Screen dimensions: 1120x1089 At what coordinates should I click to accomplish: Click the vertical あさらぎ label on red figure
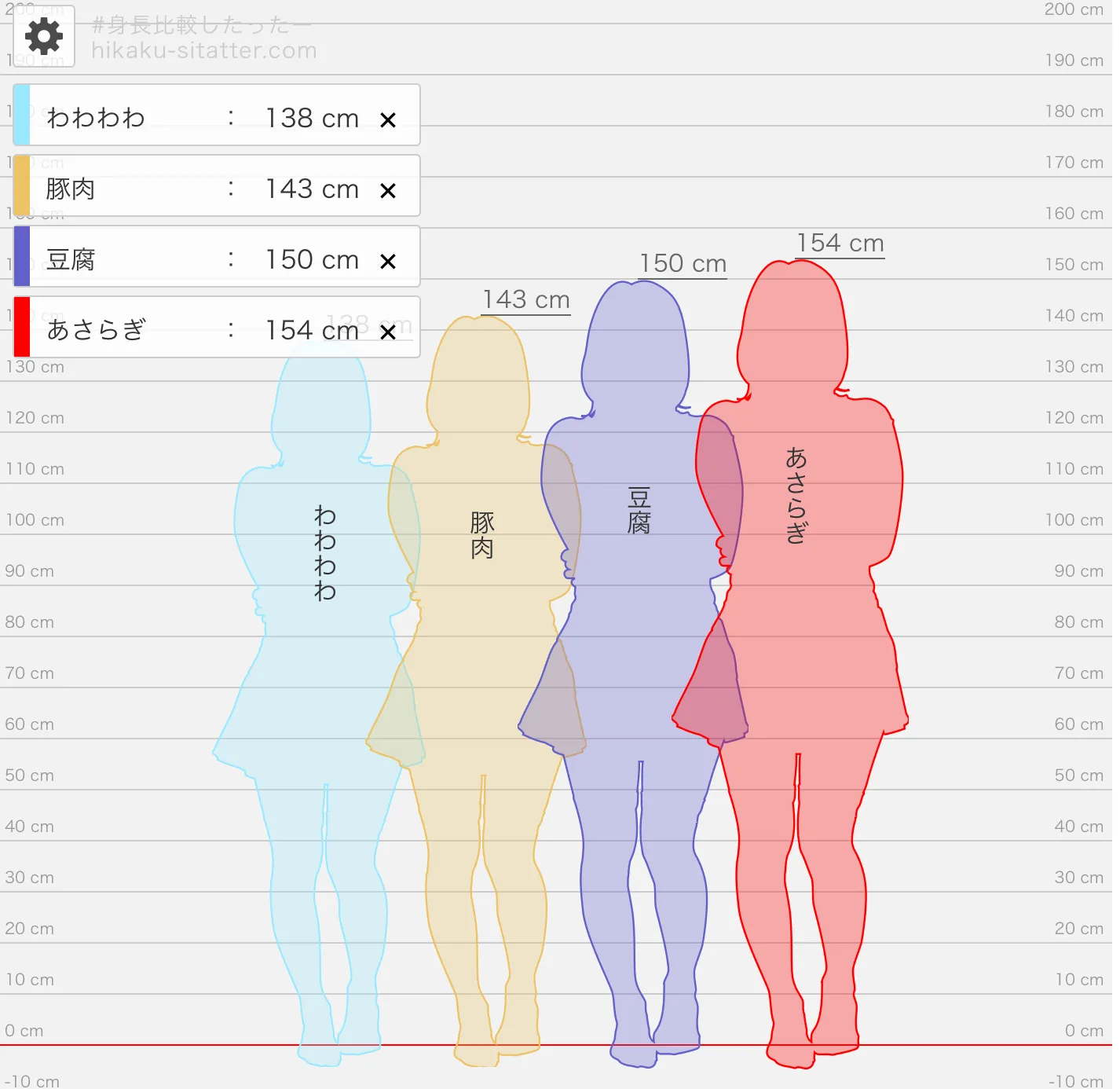click(x=796, y=496)
